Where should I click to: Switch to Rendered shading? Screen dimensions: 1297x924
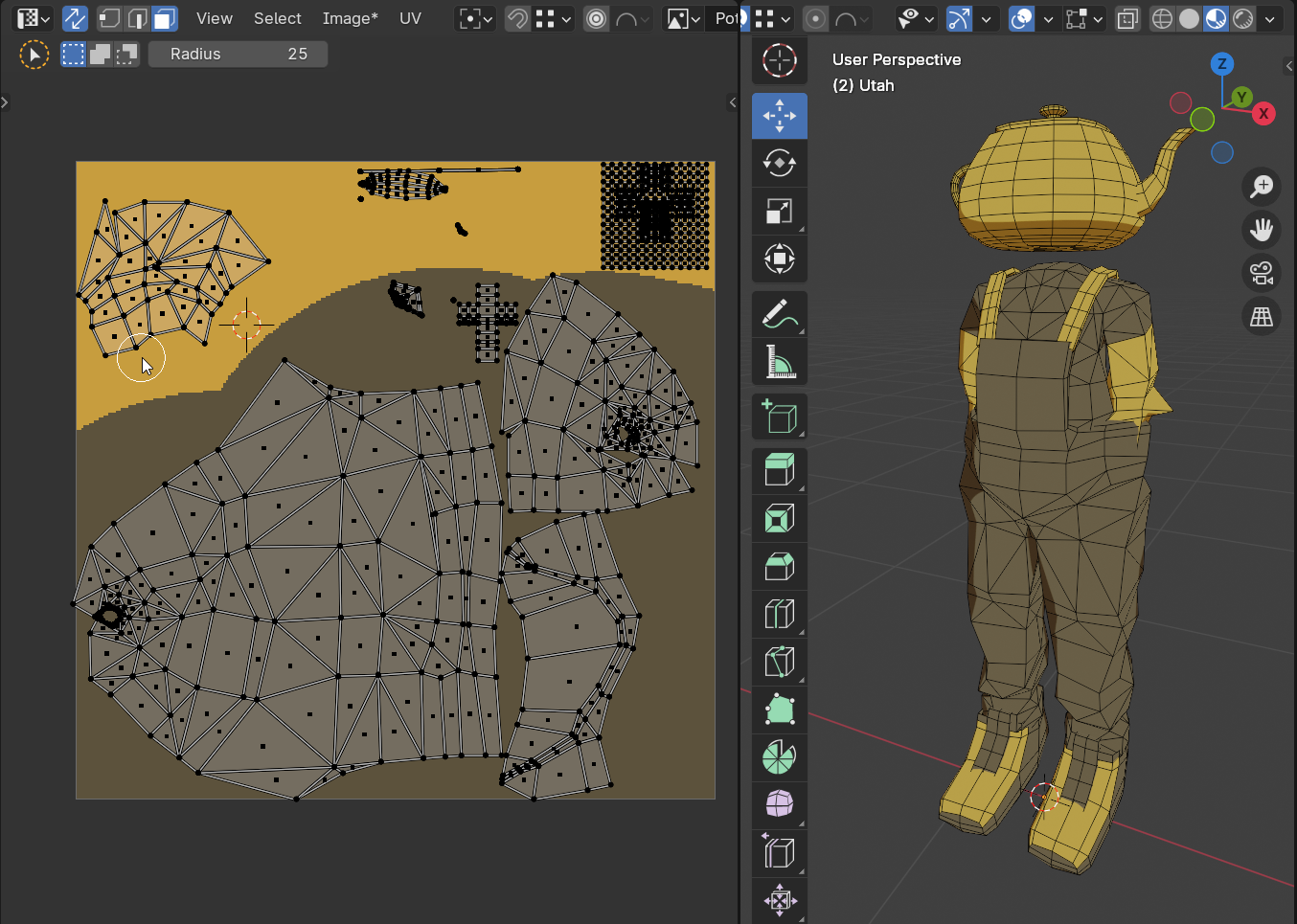tap(1242, 18)
